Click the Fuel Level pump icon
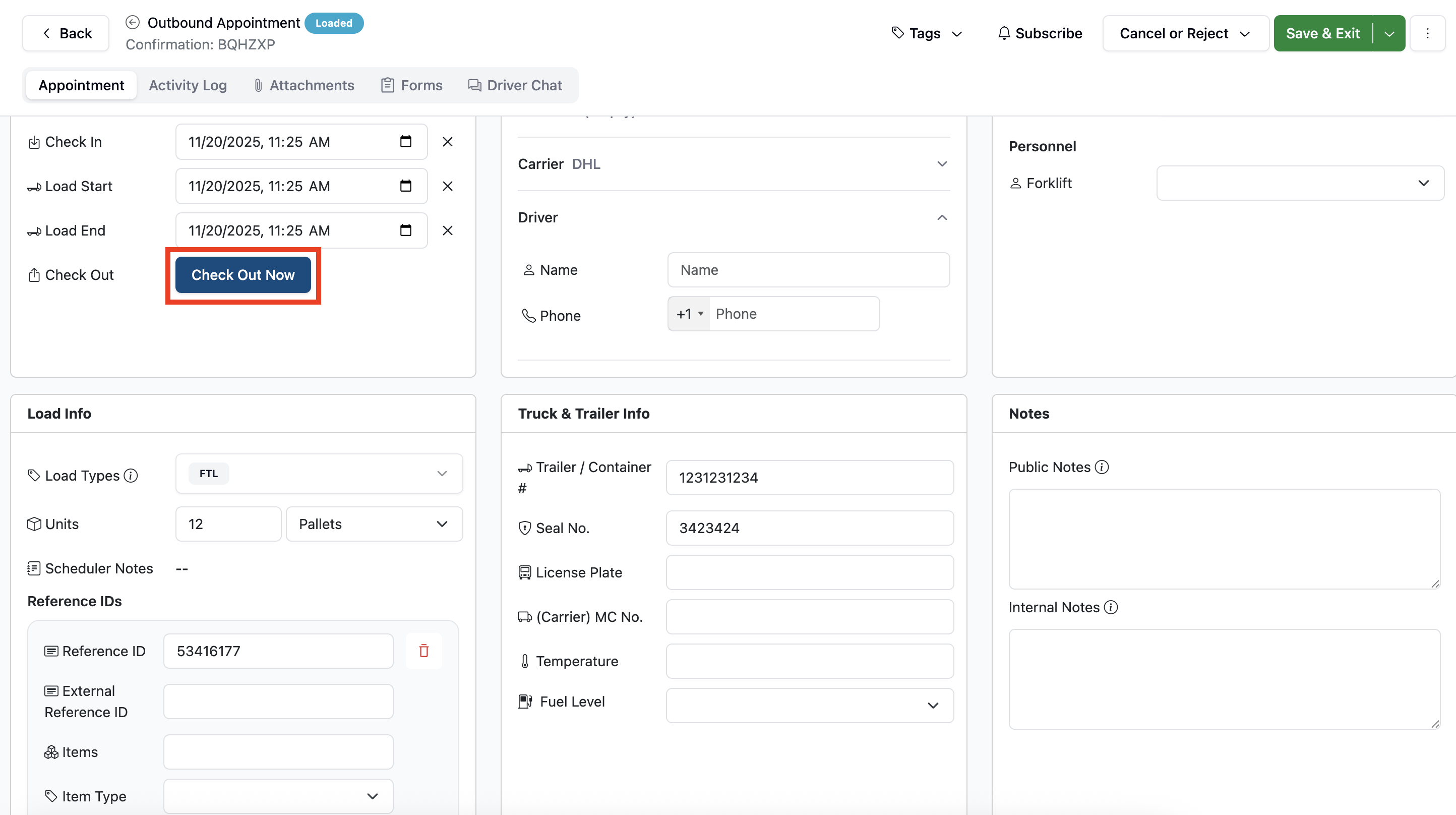Viewport: 1456px width, 815px height. click(525, 702)
